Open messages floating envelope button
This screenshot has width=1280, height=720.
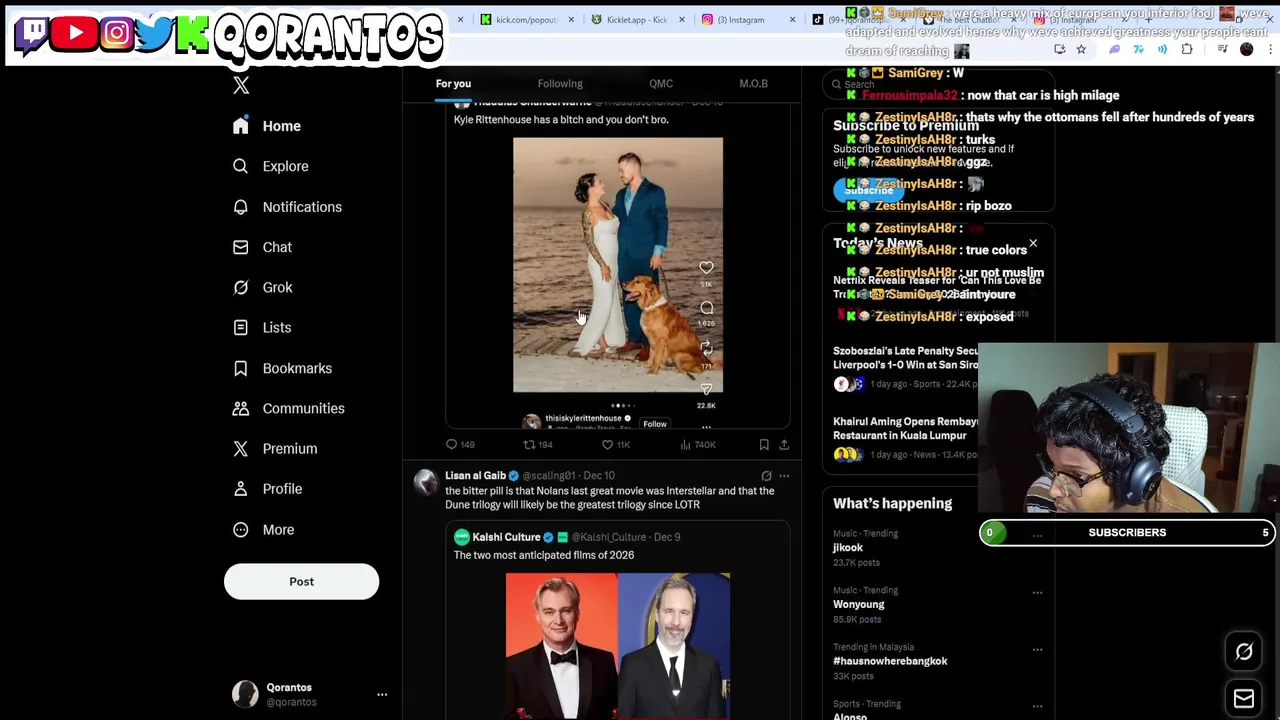pos(1244,698)
